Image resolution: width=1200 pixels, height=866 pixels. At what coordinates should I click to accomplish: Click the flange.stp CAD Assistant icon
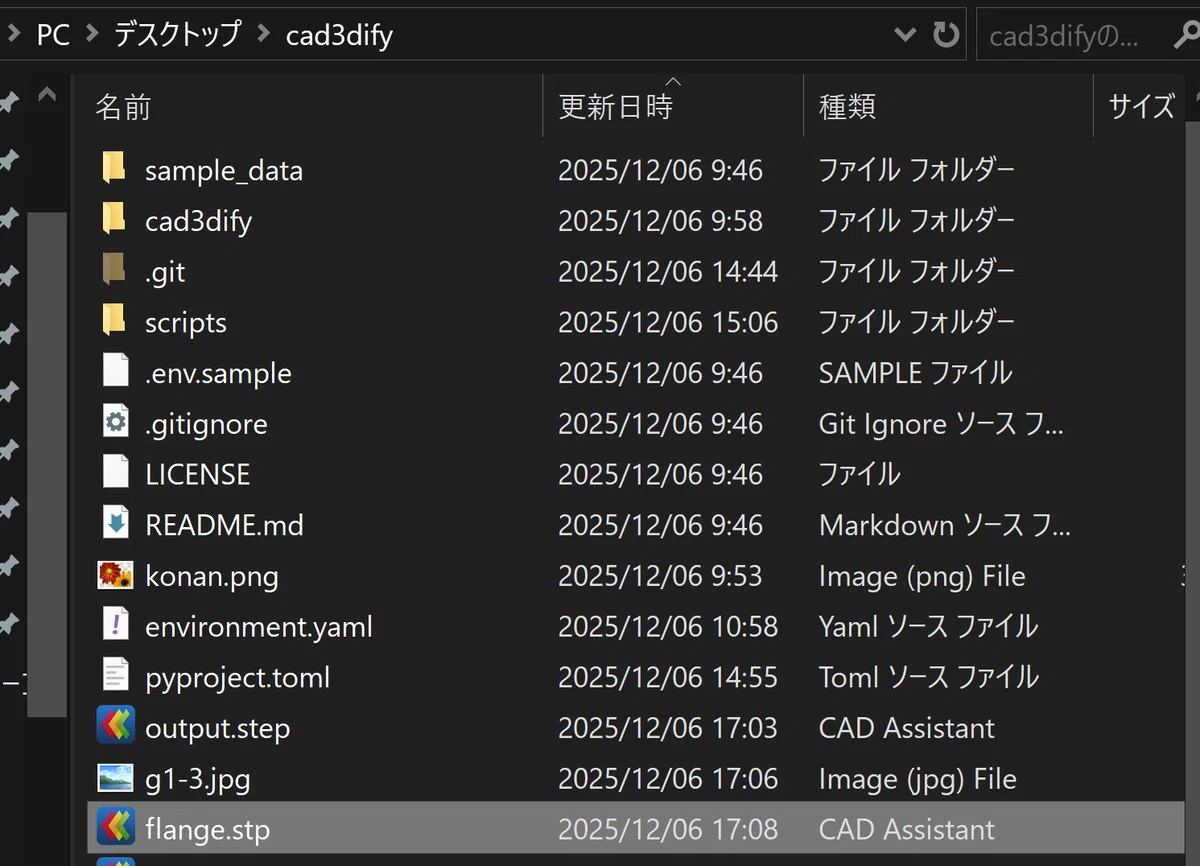pos(116,828)
